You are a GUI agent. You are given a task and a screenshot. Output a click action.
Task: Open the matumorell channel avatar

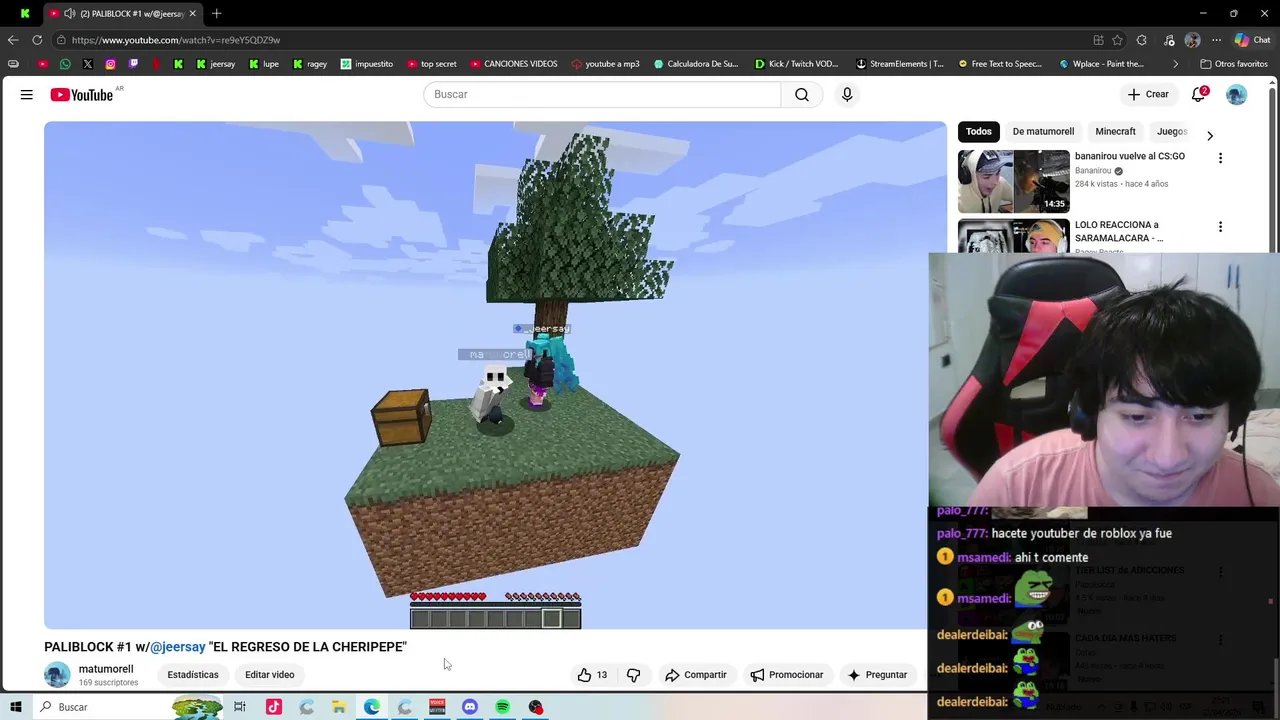(57, 675)
